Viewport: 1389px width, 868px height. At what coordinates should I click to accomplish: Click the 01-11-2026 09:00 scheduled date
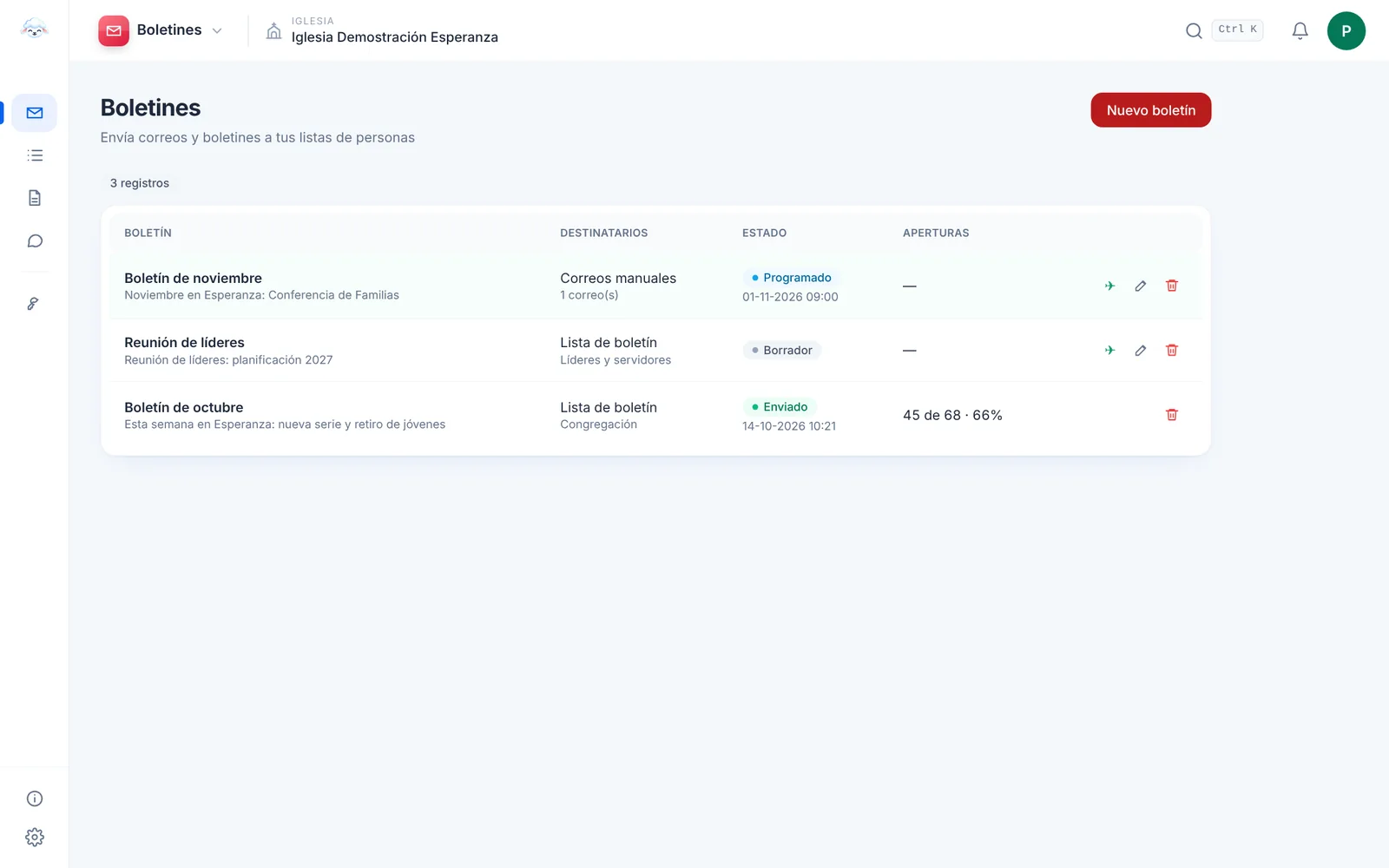pos(790,297)
